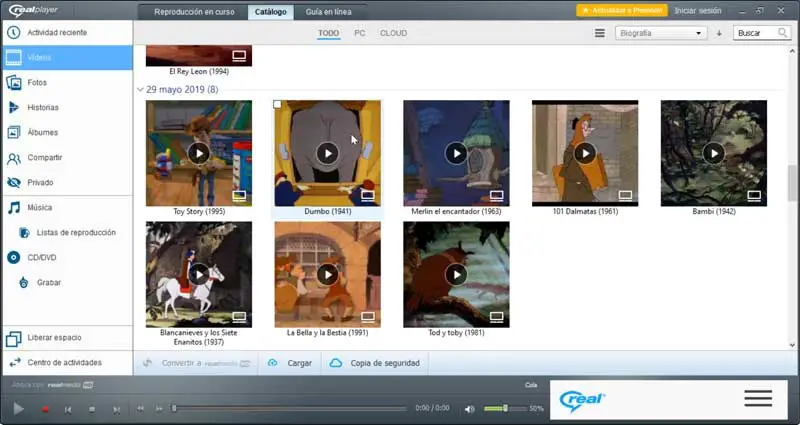Play Blancanieves y los Siete Enanitos
The image size is (800, 425).
pos(199,274)
